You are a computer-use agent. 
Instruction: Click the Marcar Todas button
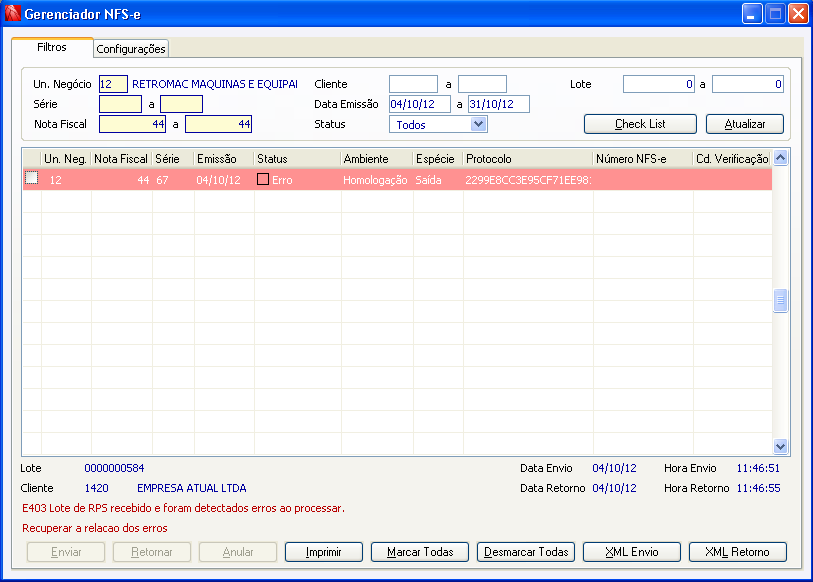point(420,552)
